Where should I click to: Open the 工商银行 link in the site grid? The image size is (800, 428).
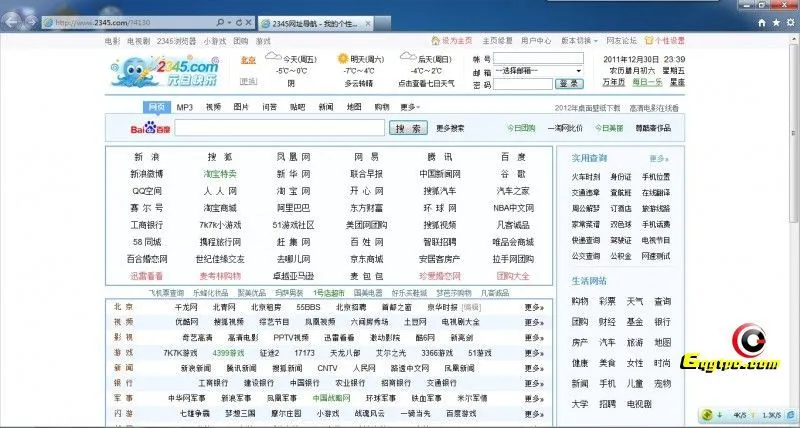pos(147,225)
